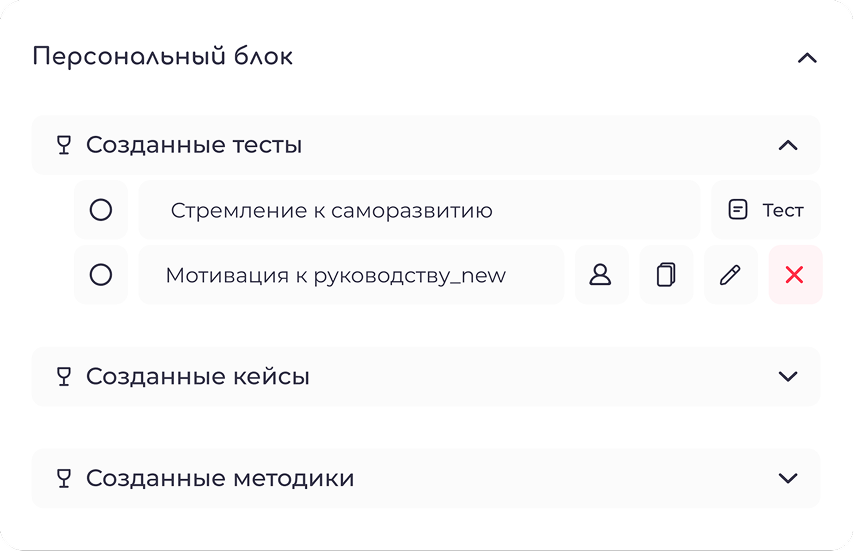This screenshot has height=551, width=854.
Task: Collapse the Созданные тесты chevron
Action: (788, 145)
